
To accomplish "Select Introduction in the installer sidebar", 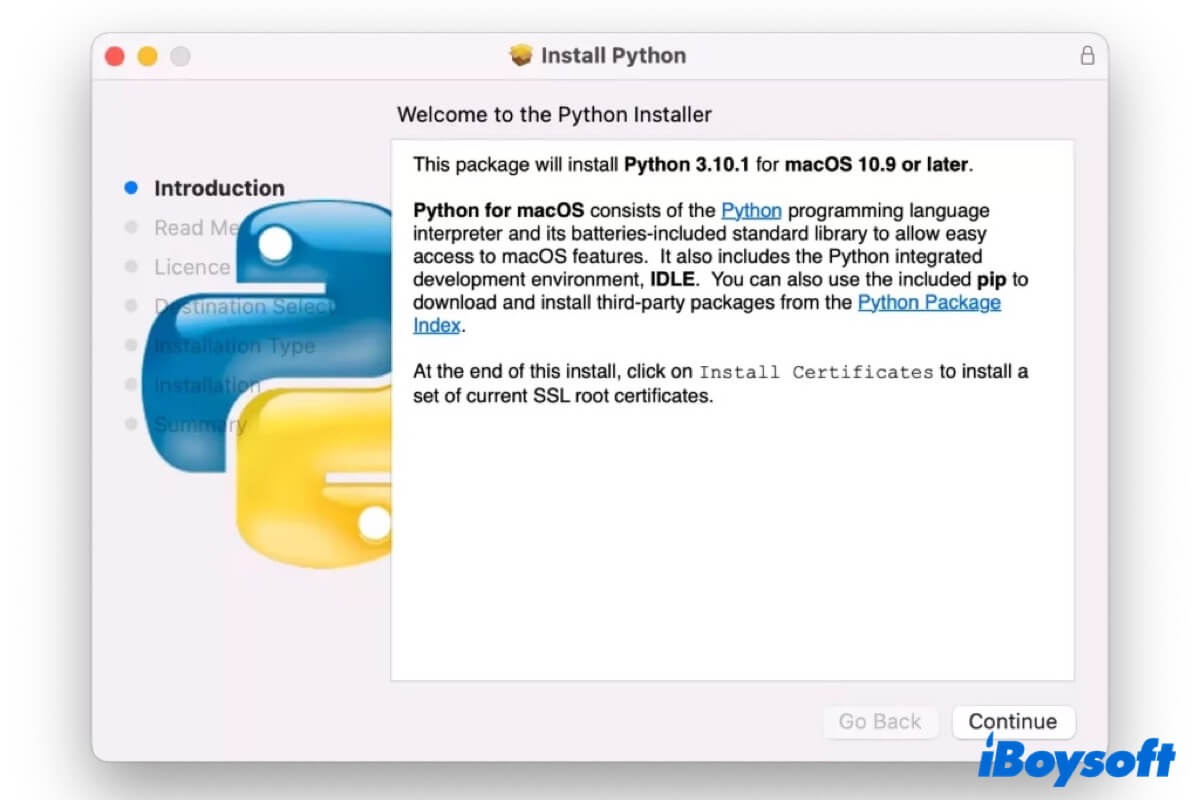I will click(x=218, y=188).
